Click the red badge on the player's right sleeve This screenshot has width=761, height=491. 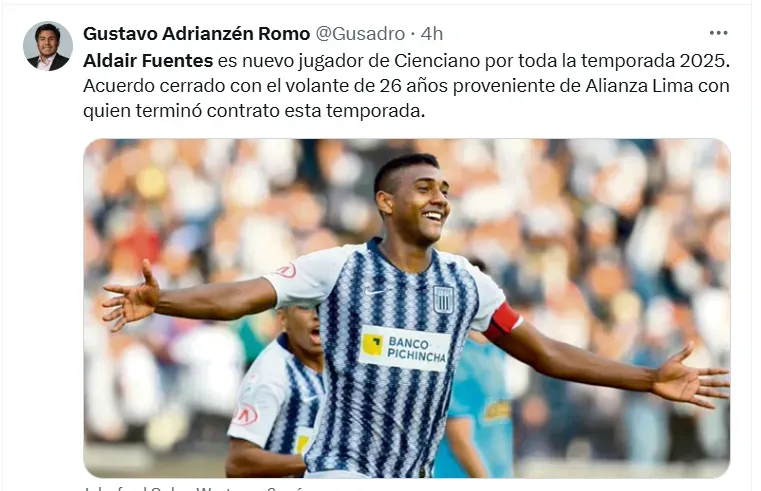tap(286, 270)
